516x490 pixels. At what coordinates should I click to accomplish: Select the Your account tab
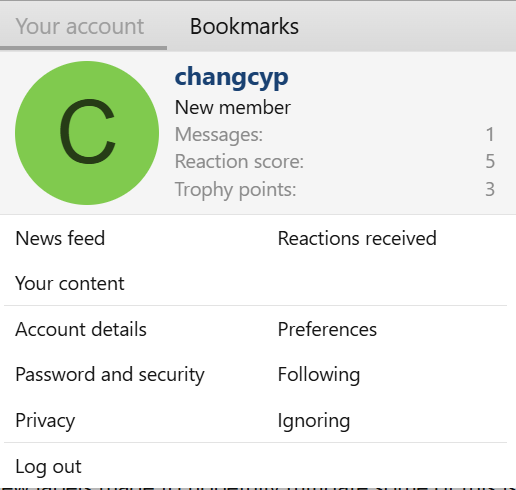tap(80, 26)
